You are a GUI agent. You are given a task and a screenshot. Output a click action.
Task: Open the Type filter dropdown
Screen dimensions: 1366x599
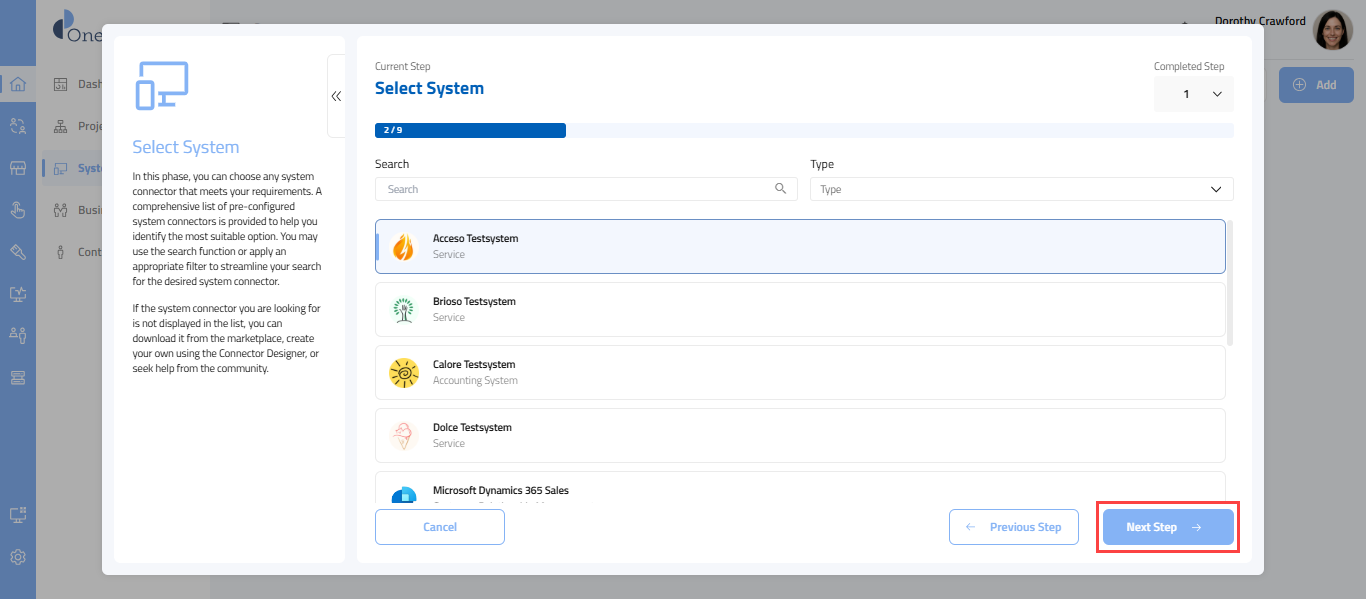click(x=1021, y=189)
